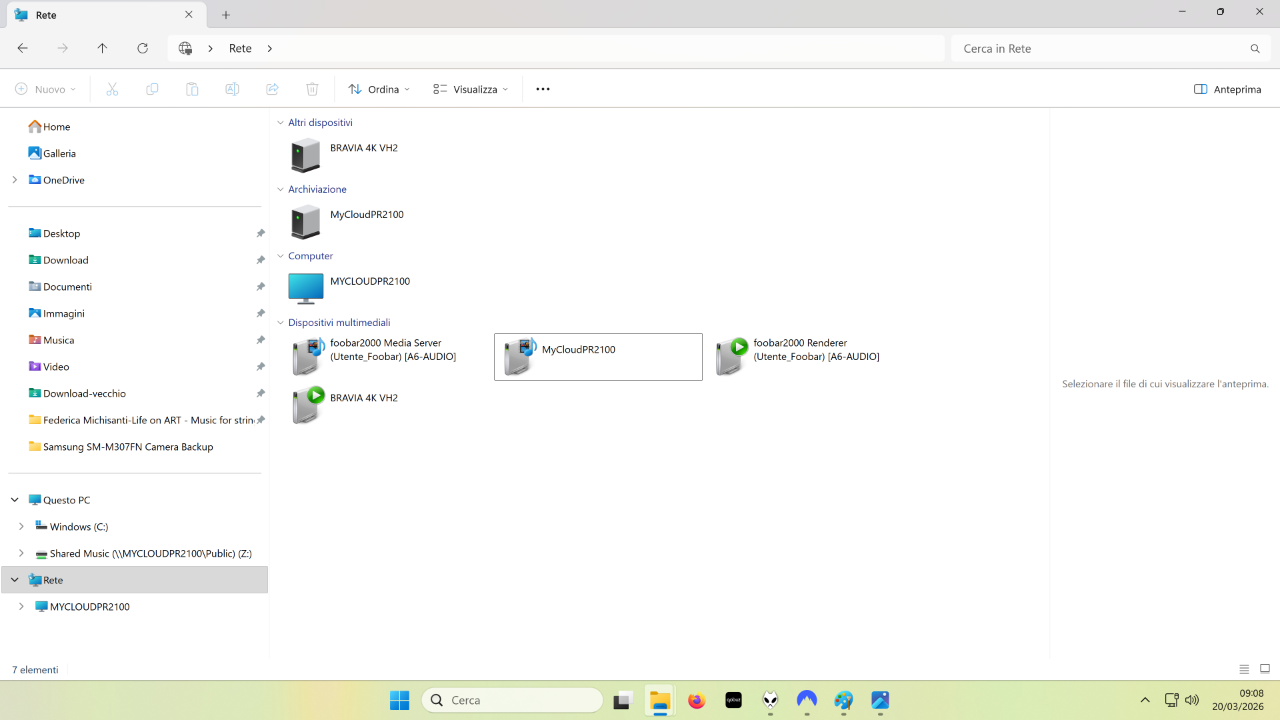Open a new tab with plus button

[226, 15]
